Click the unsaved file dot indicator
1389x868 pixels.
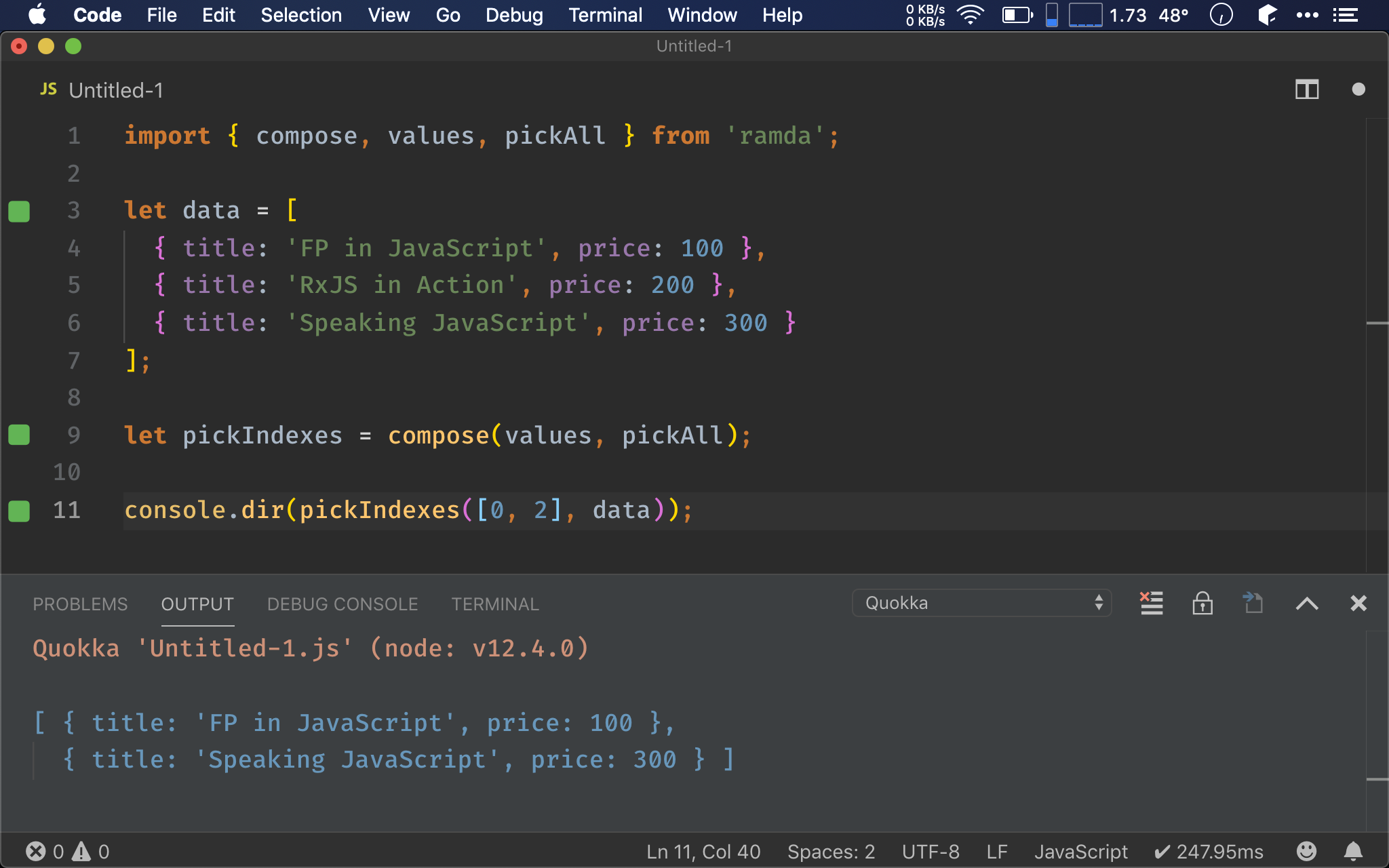pos(1359,89)
